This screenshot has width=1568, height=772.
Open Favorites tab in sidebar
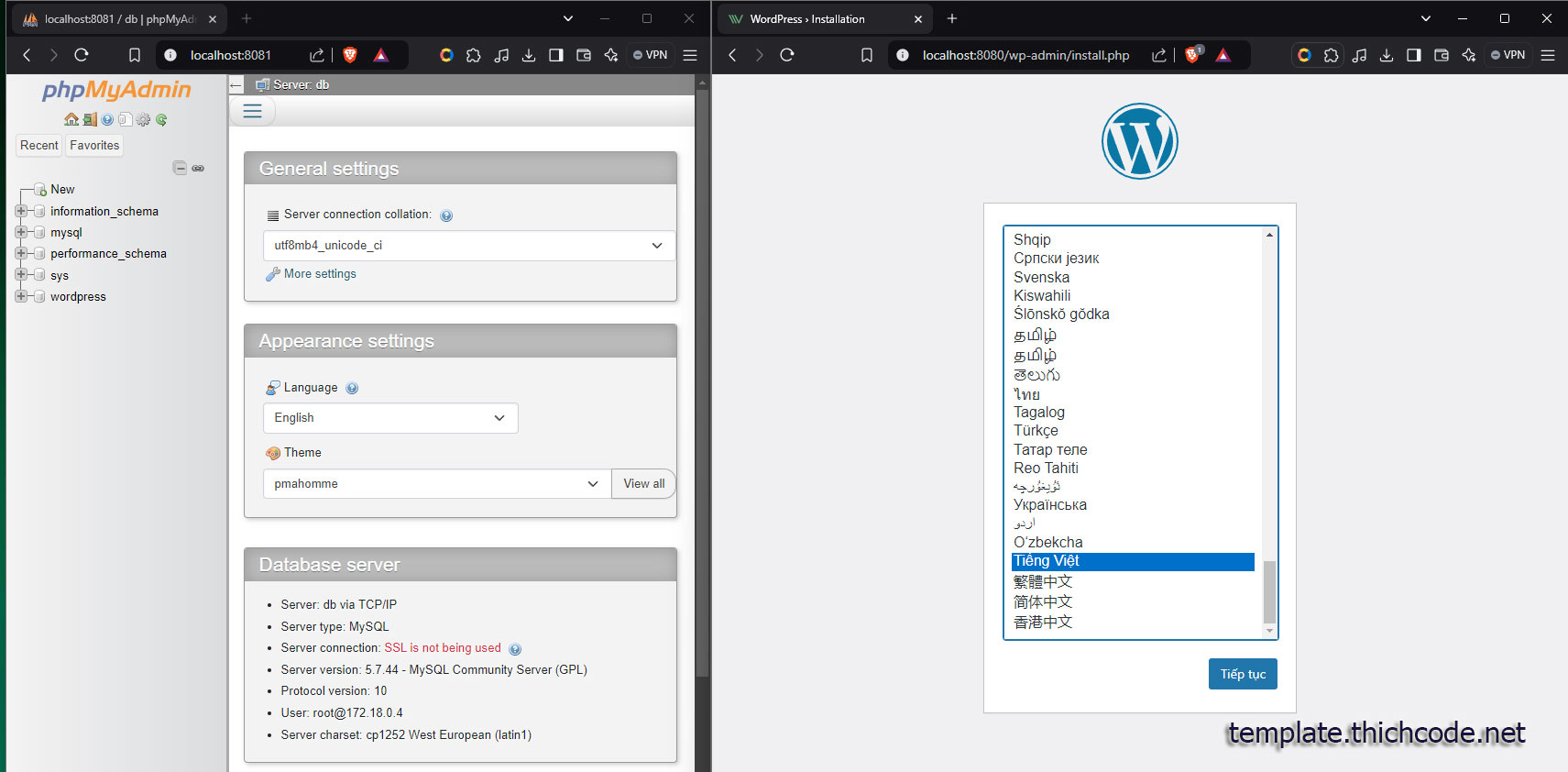pos(94,145)
